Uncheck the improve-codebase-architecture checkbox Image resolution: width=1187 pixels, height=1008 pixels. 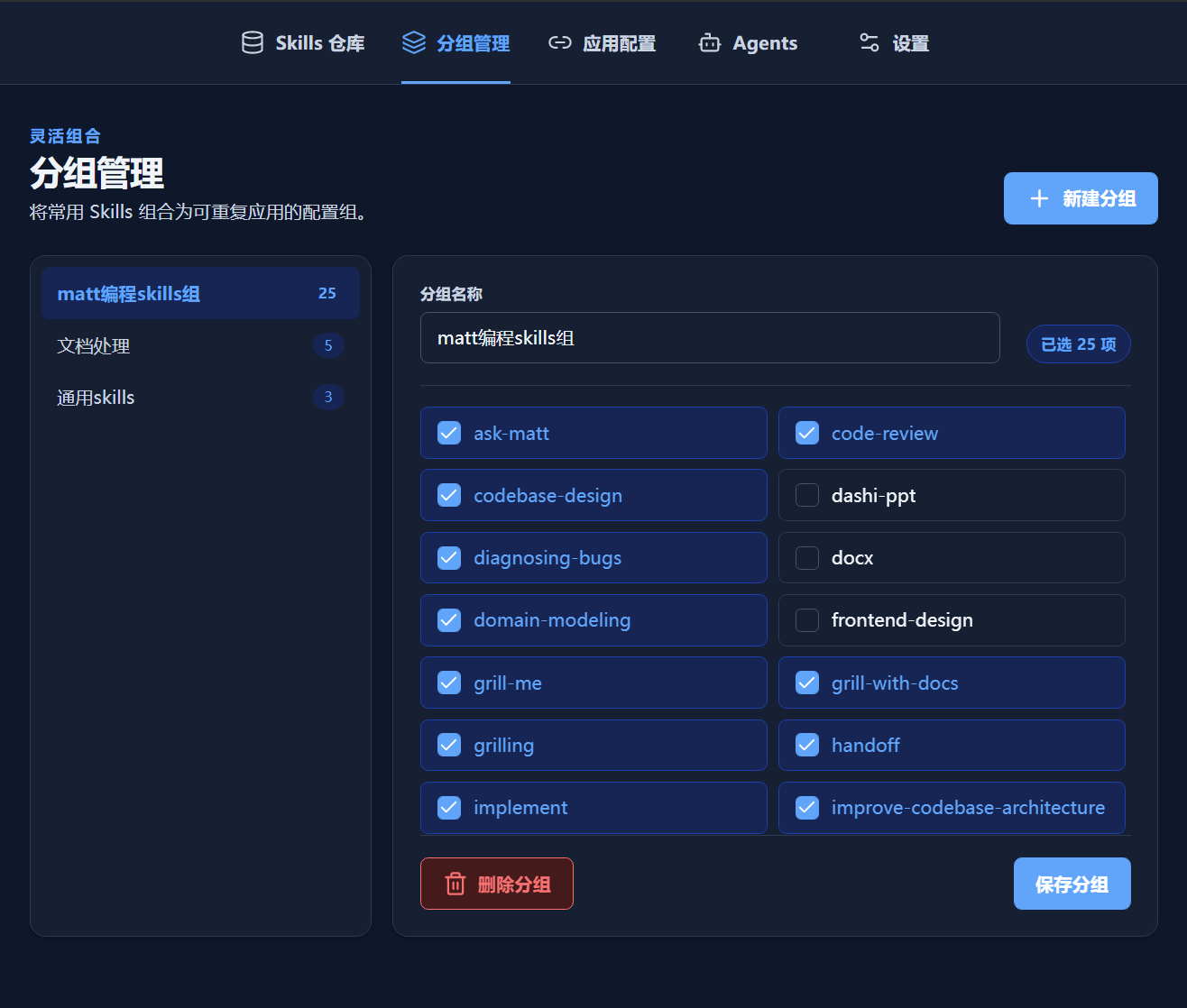(x=807, y=807)
